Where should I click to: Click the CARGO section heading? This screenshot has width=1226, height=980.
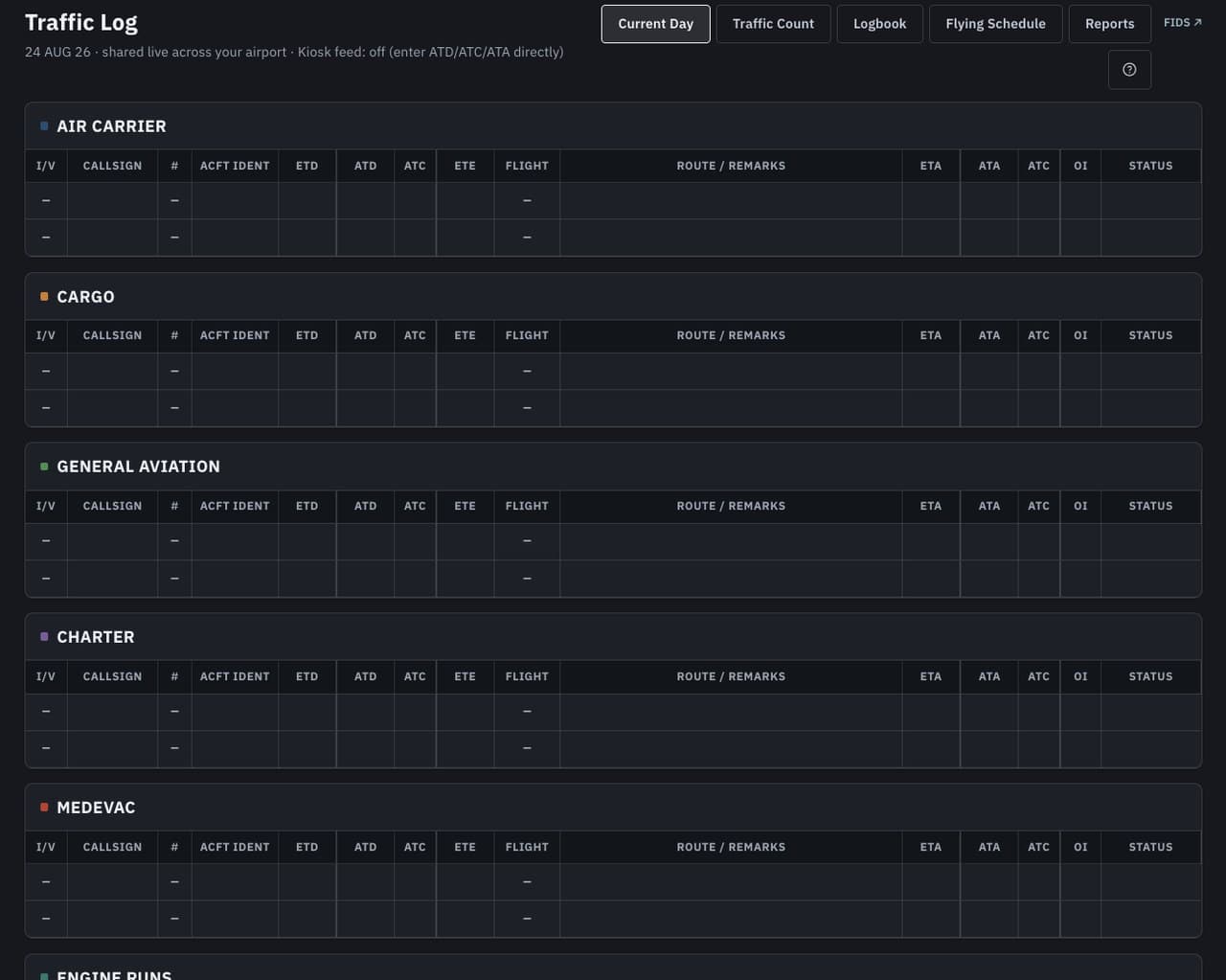coord(85,297)
